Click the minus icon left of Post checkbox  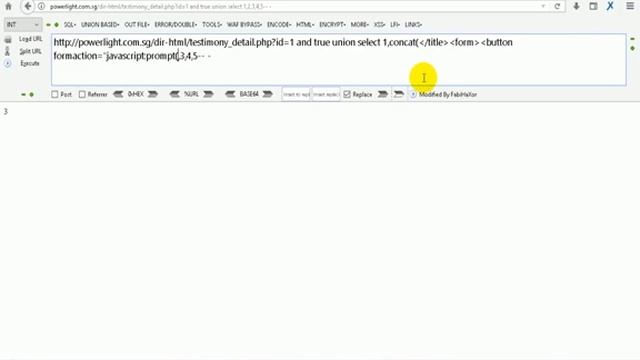click(23, 95)
